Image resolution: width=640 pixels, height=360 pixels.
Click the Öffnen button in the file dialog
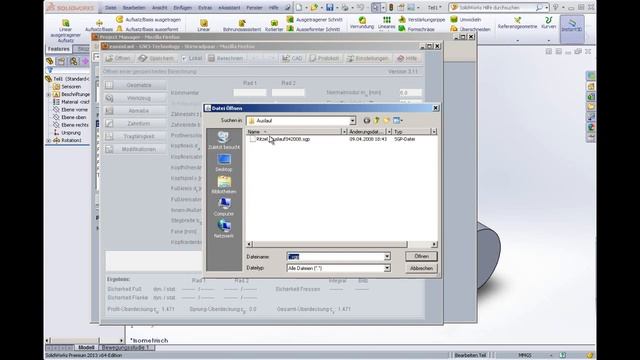click(x=421, y=256)
